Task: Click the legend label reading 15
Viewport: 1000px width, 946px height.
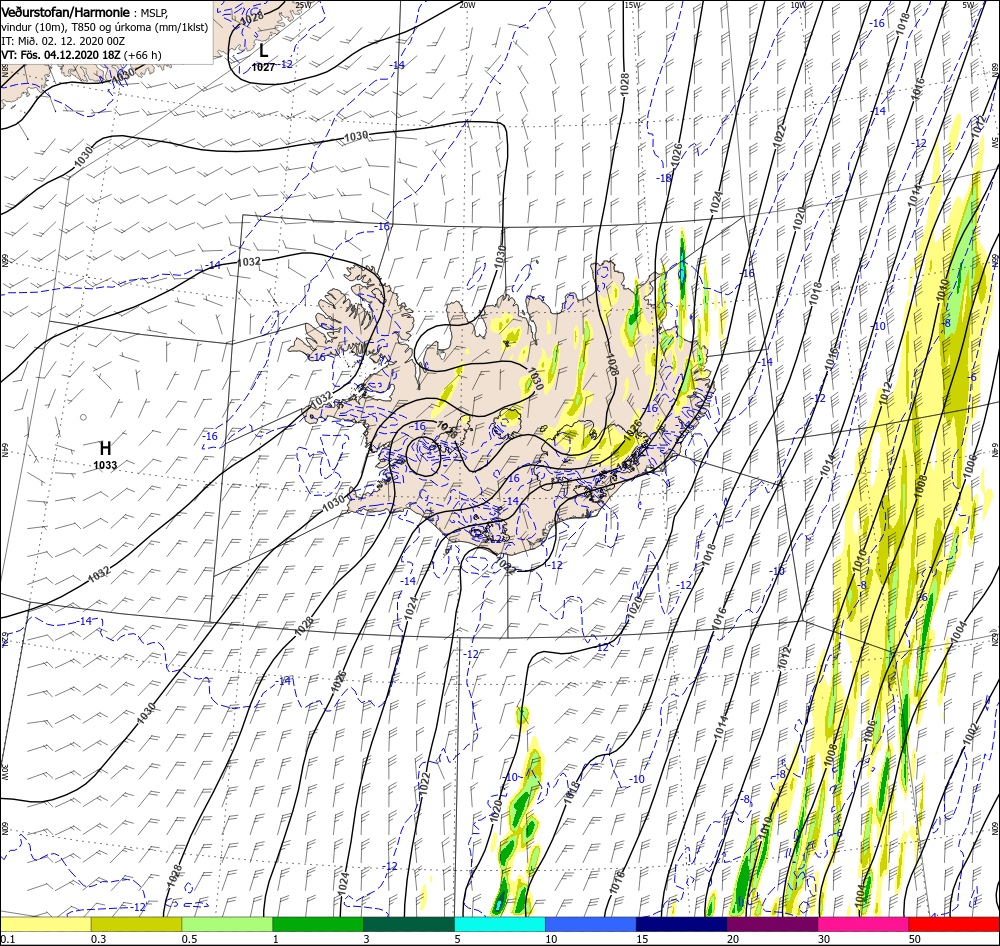Action: coord(642,939)
